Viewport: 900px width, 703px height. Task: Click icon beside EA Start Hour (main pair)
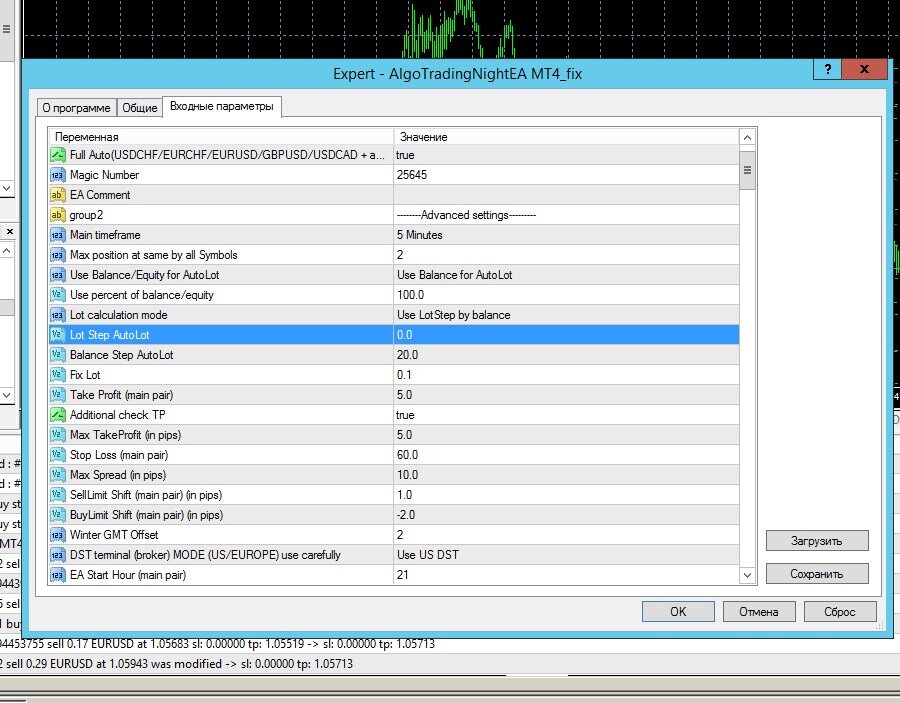[x=57, y=575]
